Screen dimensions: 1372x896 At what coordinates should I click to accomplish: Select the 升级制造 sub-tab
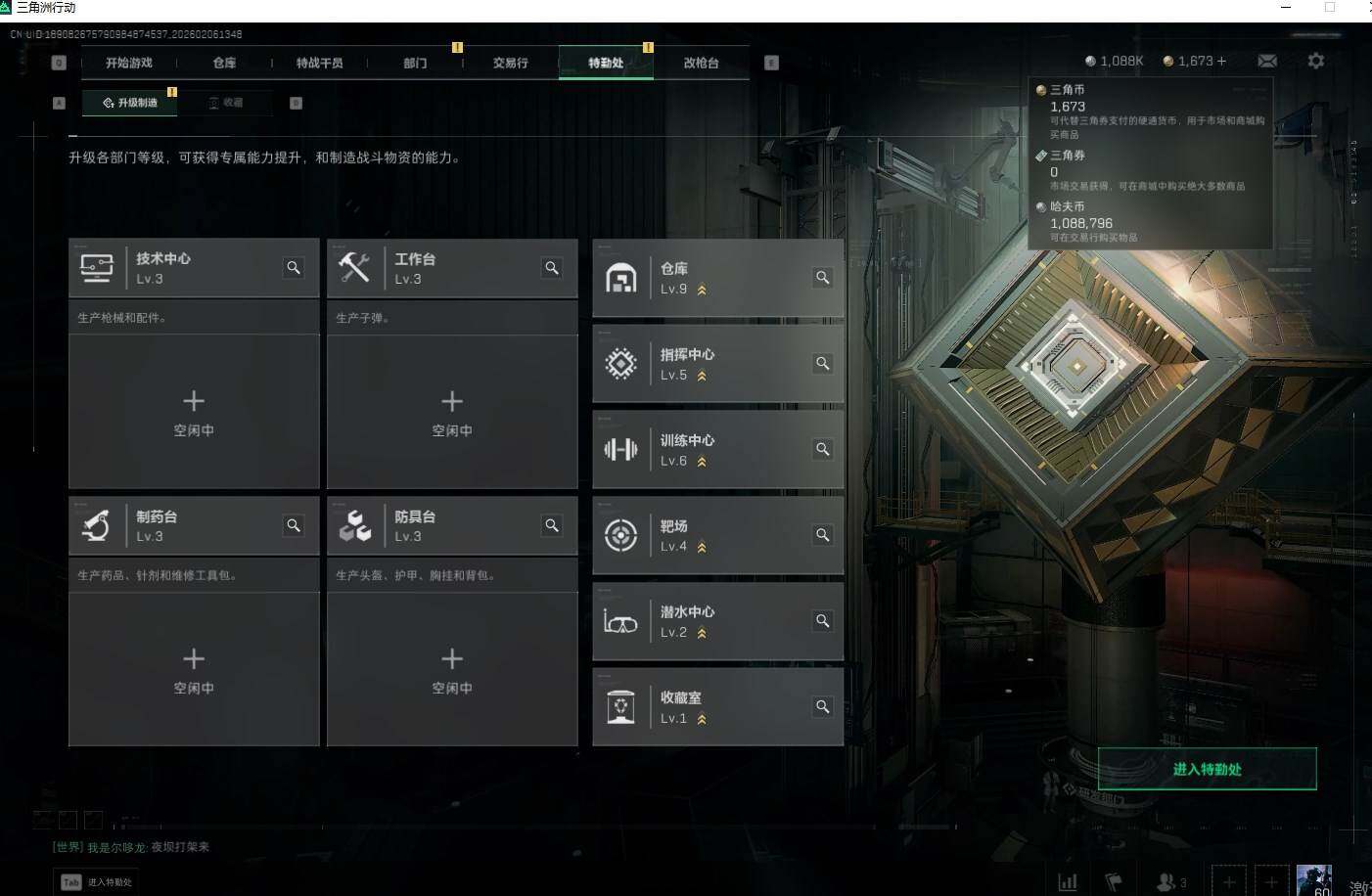coord(129,103)
